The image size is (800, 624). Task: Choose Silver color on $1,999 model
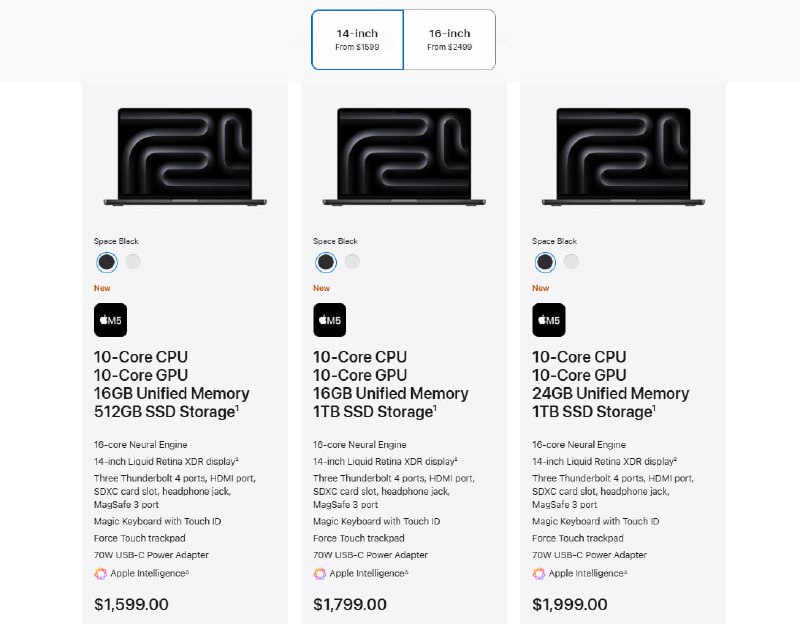coord(571,262)
